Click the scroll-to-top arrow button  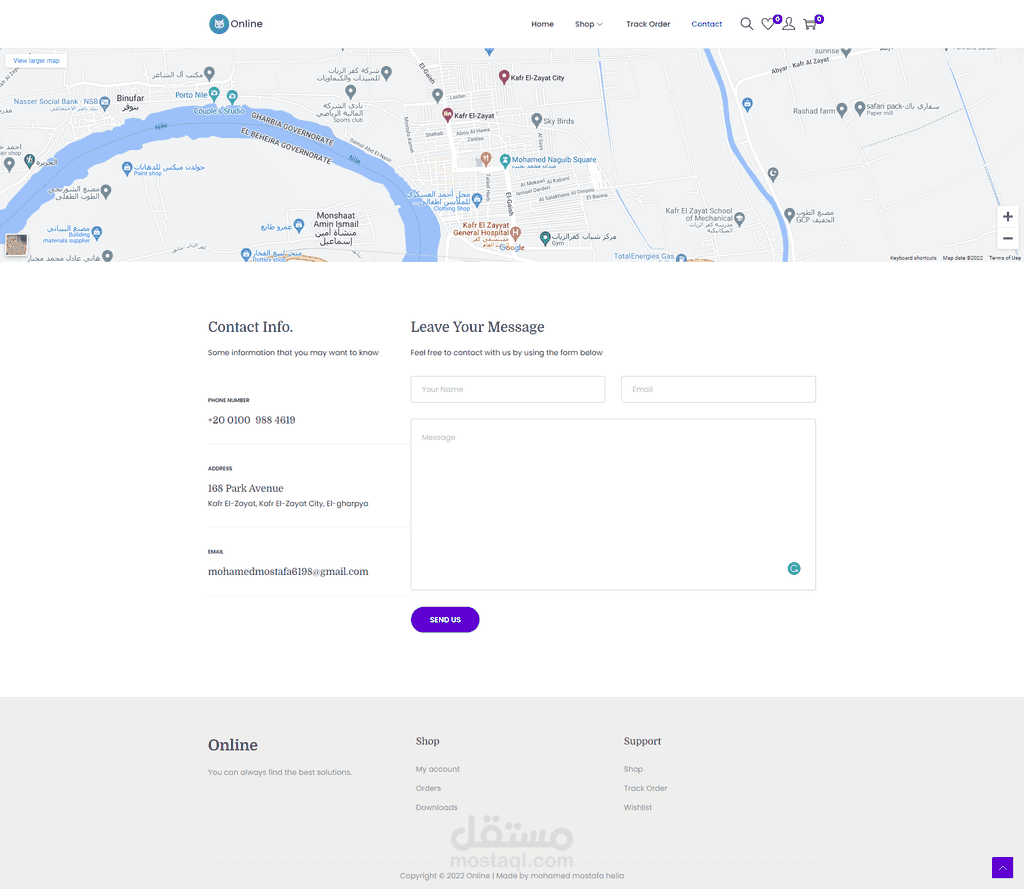point(1002,867)
